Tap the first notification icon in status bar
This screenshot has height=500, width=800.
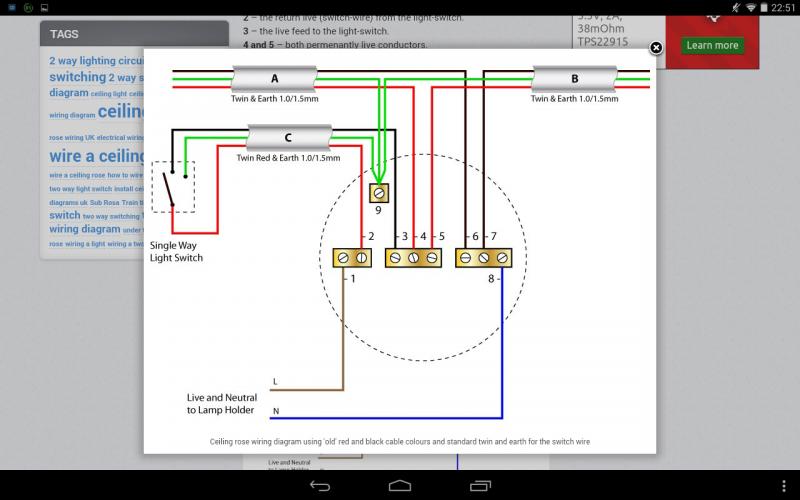point(10,7)
